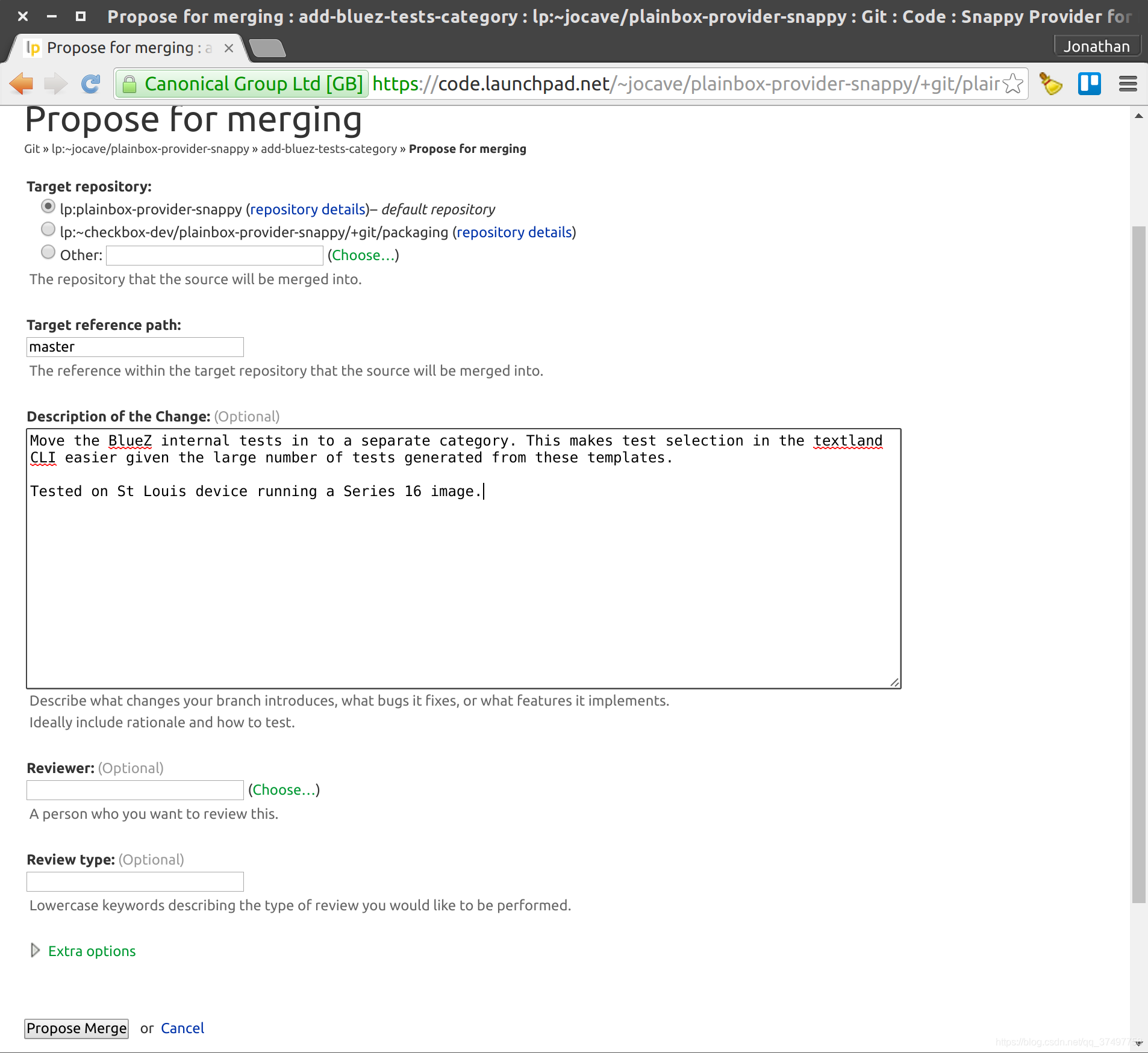Open the yellow tag extension icon

pyautogui.click(x=1051, y=84)
